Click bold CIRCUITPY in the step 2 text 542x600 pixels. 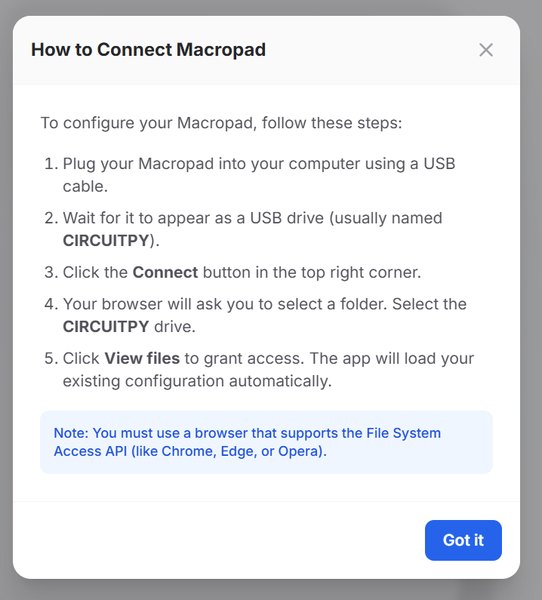106,241
